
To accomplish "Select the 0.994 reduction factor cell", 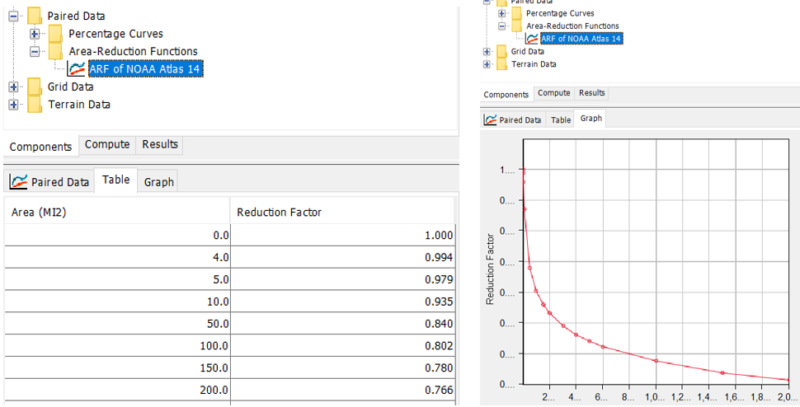I will (x=344, y=257).
